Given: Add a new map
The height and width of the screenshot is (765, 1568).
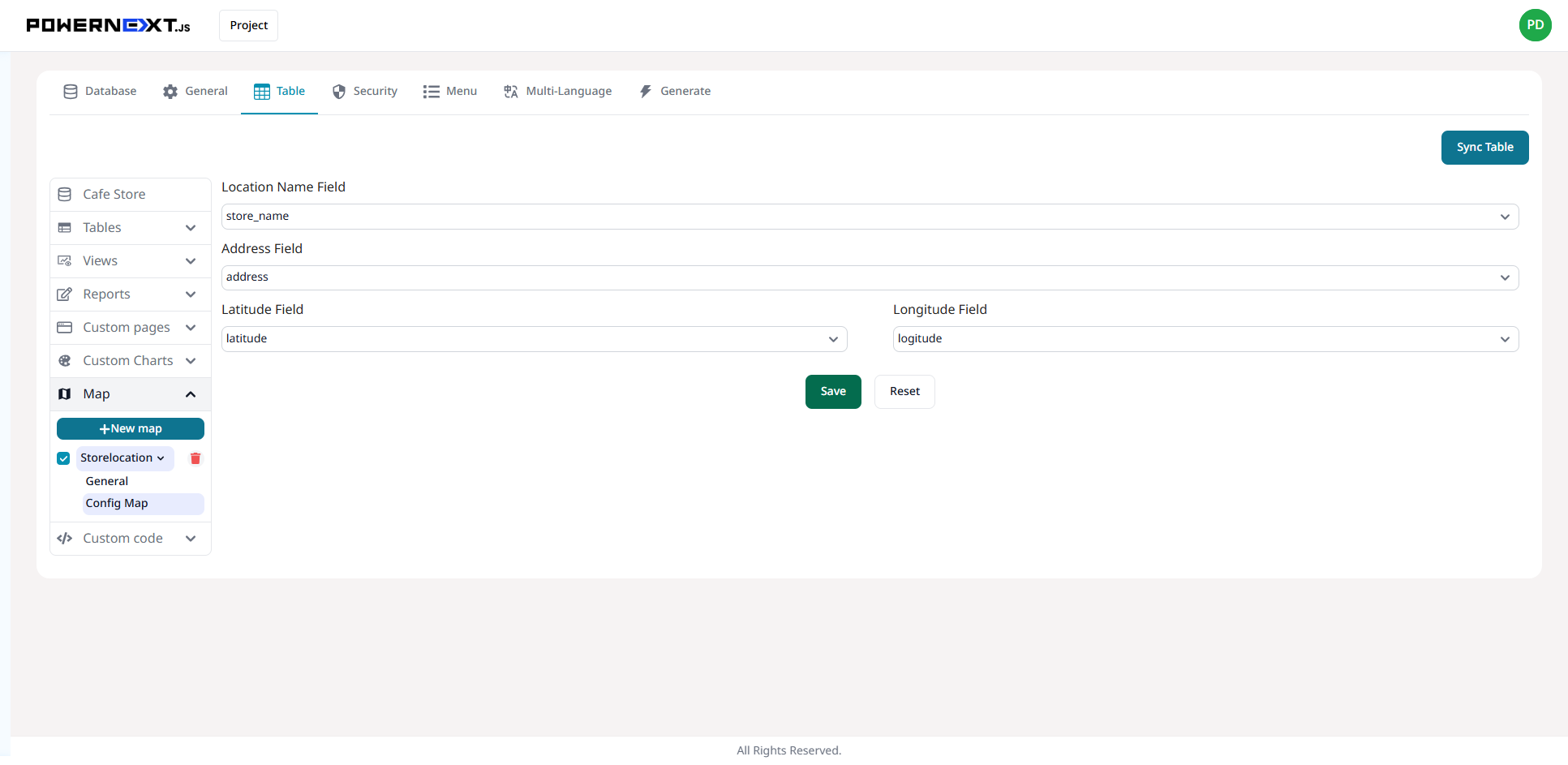Looking at the screenshot, I should pyautogui.click(x=131, y=428).
